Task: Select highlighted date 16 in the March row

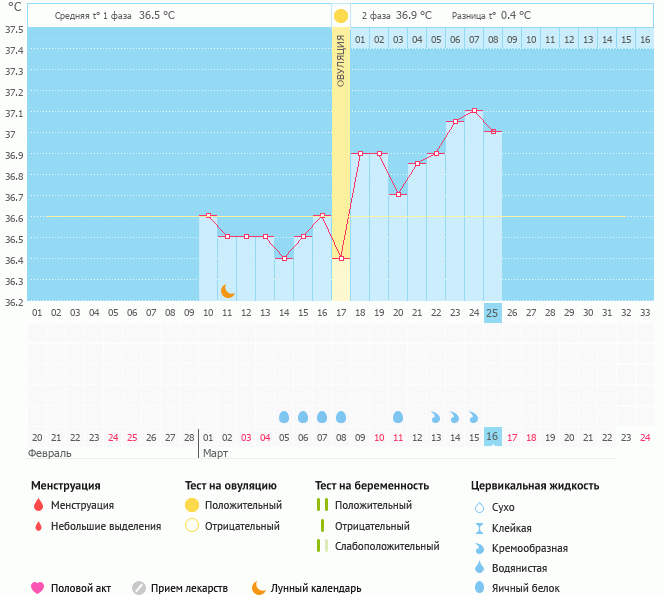Action: (492, 437)
